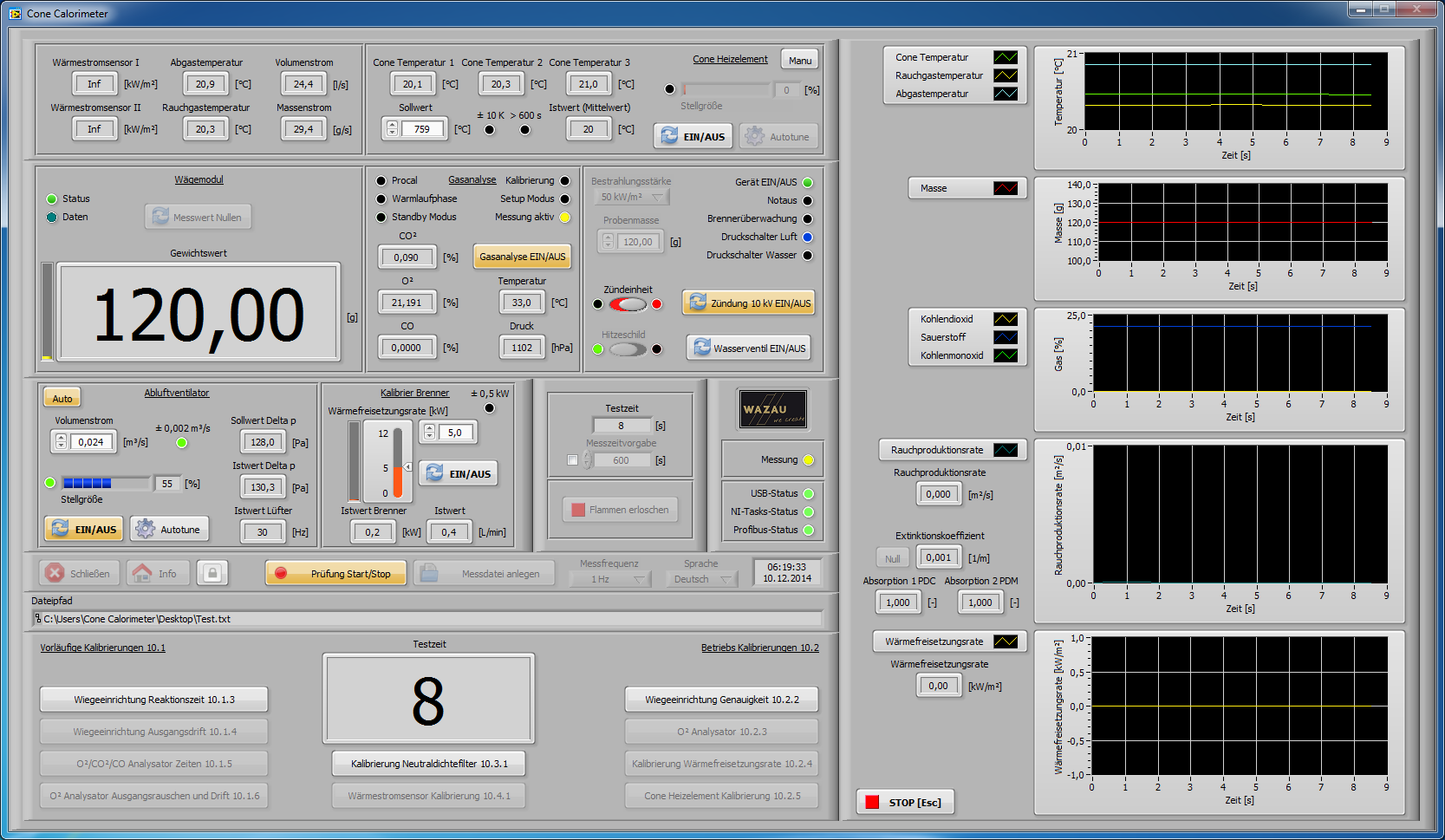Toggle the Zündeinheit switch
1445x840 pixels.
click(x=628, y=304)
